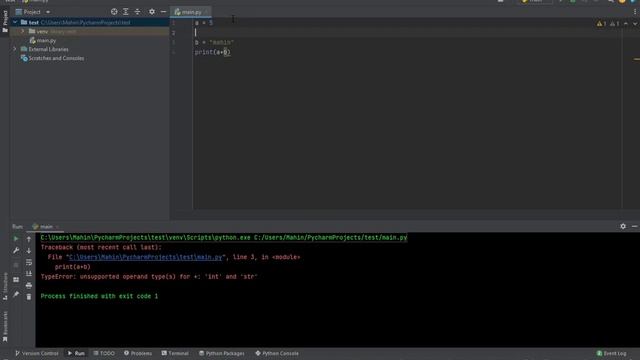The width and height of the screenshot is (640, 360).
Task: Switch to main.py editor tab
Action: [191, 12]
